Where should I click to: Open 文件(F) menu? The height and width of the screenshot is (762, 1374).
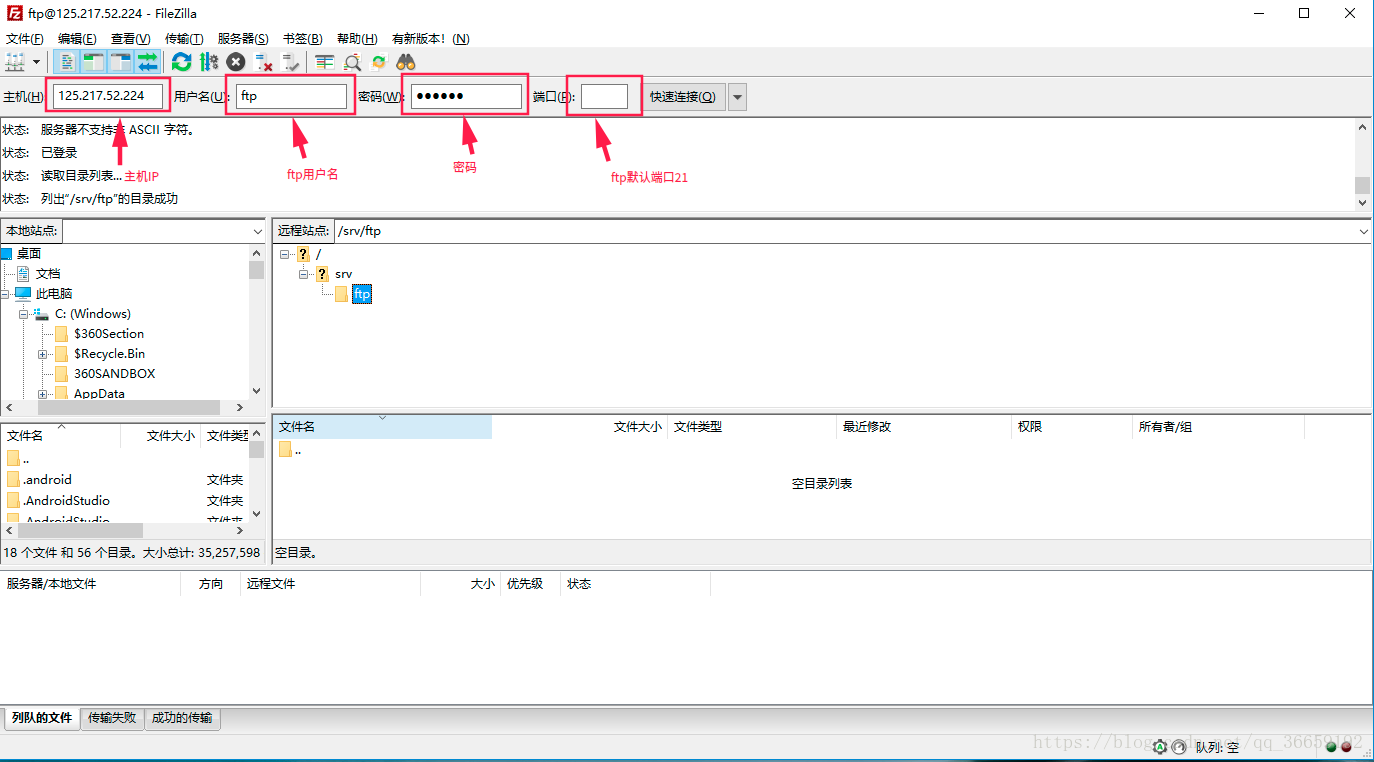point(25,38)
